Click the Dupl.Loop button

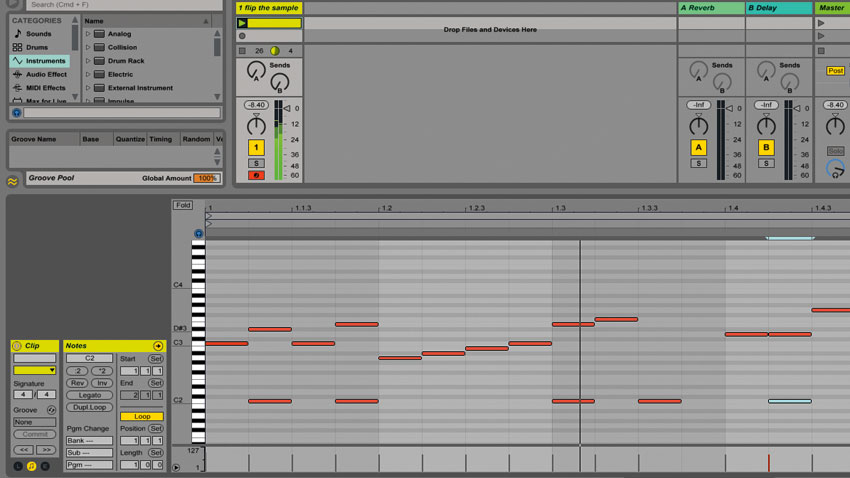[89, 408]
